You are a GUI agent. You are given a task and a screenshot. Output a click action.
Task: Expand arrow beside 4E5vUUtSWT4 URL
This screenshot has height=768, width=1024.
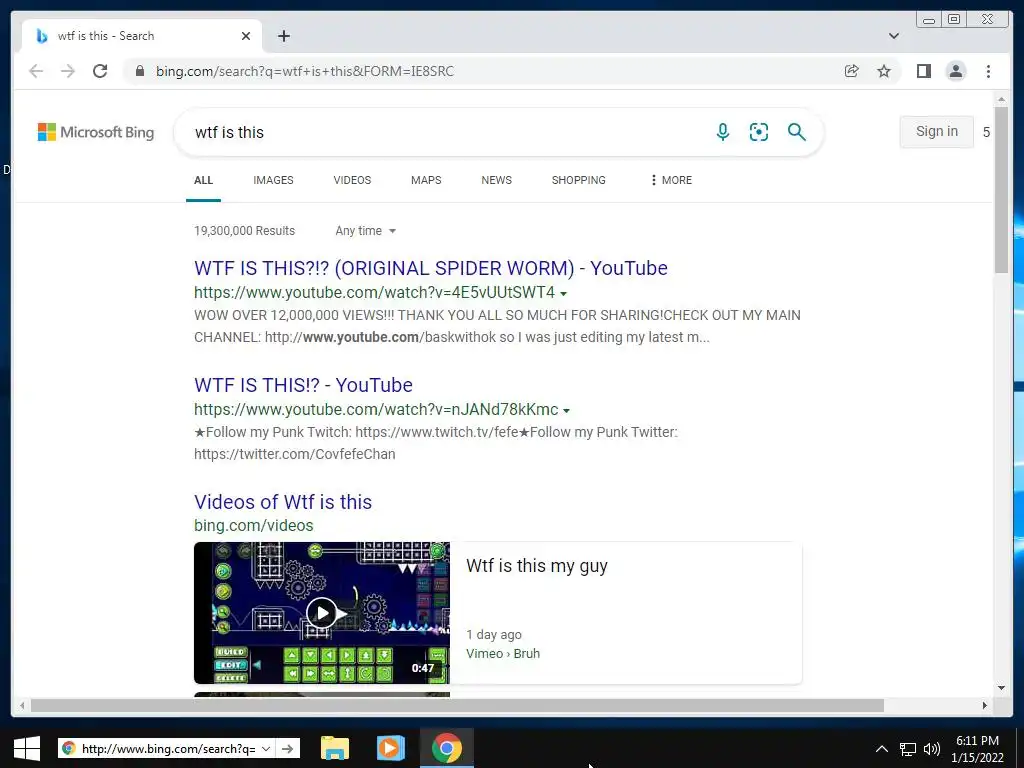click(564, 294)
